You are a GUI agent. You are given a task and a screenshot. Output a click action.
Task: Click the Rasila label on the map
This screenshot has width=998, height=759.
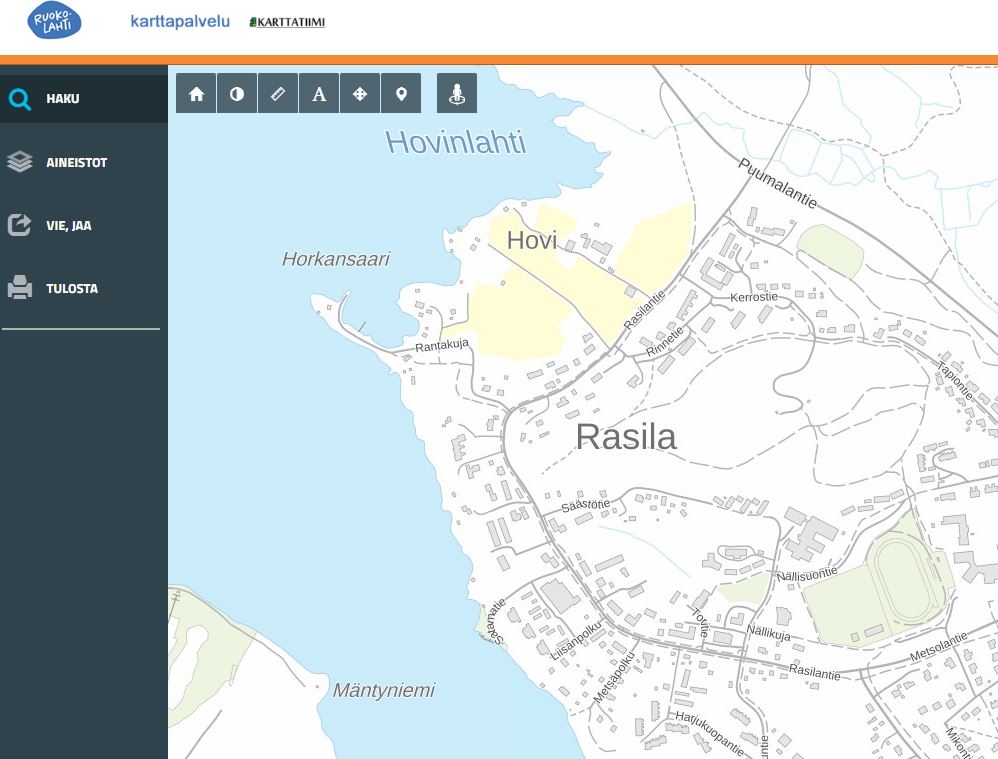(626, 436)
